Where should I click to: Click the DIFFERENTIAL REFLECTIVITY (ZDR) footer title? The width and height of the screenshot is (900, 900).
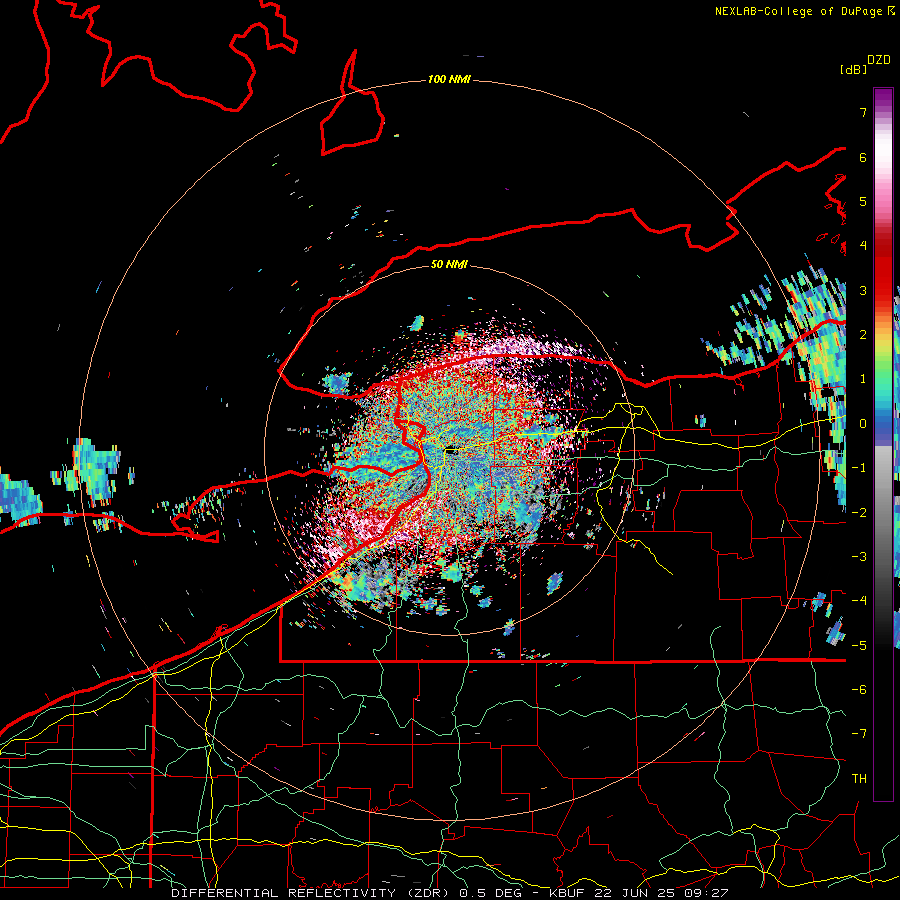(x=312, y=893)
